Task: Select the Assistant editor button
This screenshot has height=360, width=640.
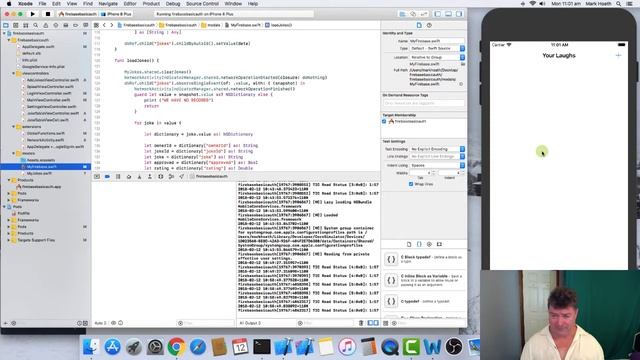Action: point(413,14)
